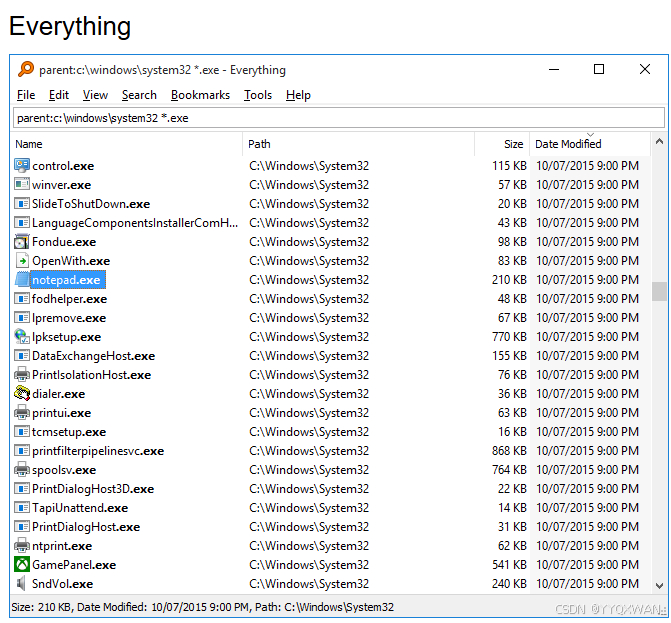Click the fodhelper.exe file icon
This screenshot has height=623, width=671.
[22, 298]
